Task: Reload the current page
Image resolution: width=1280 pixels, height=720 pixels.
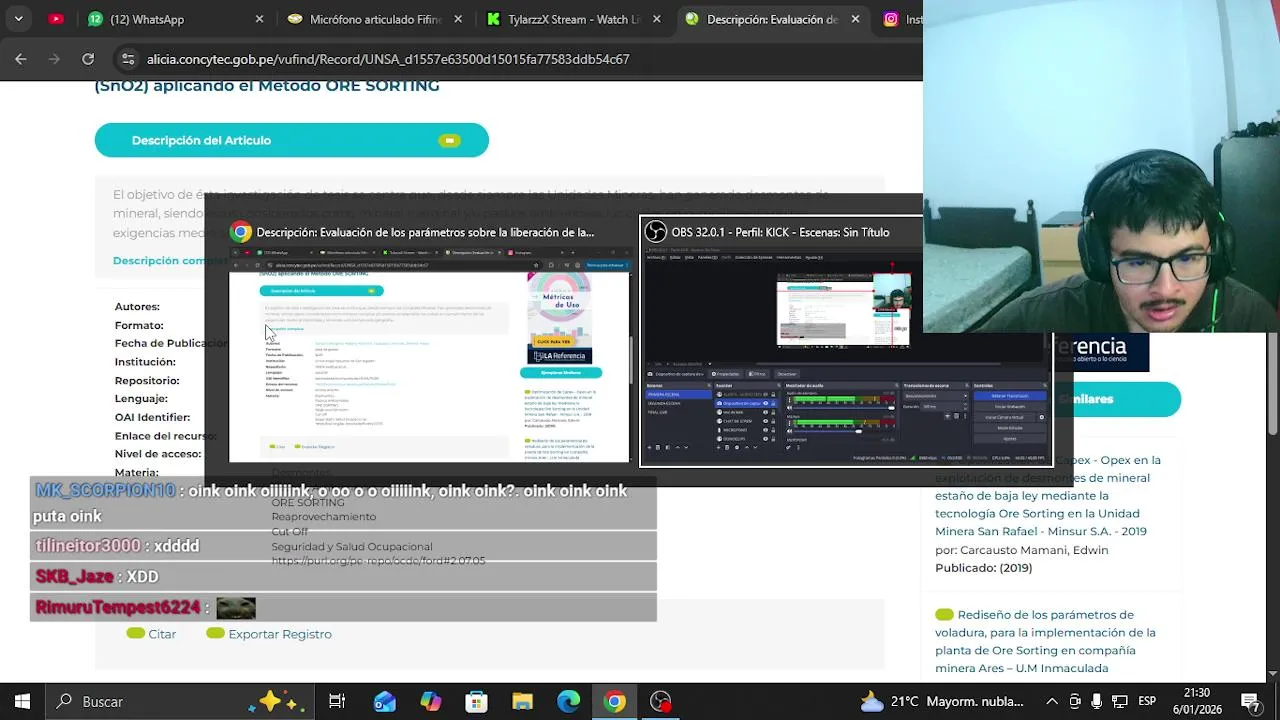Action: pos(88,59)
